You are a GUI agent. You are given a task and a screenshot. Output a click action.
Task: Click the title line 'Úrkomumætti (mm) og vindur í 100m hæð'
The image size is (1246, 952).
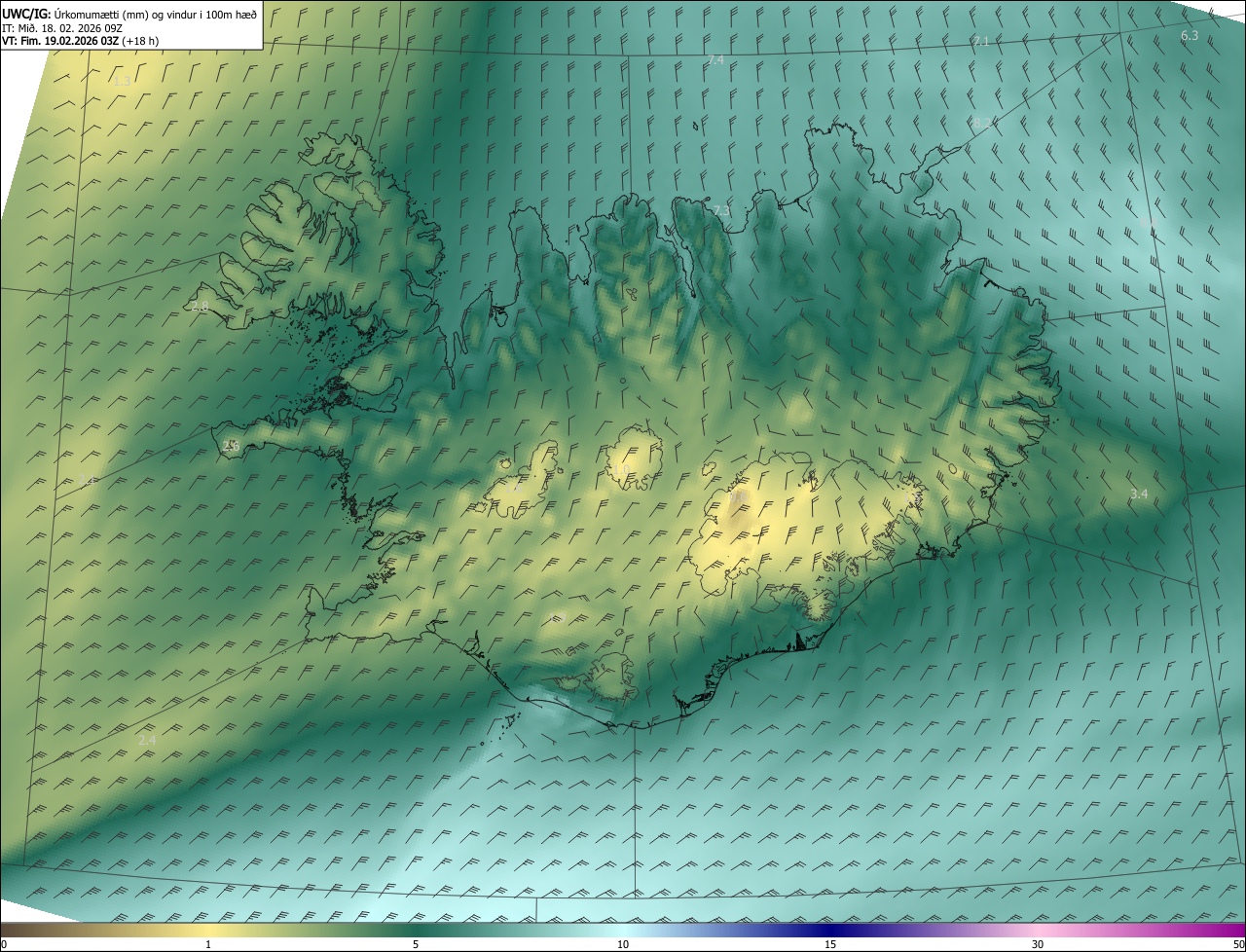155,14
